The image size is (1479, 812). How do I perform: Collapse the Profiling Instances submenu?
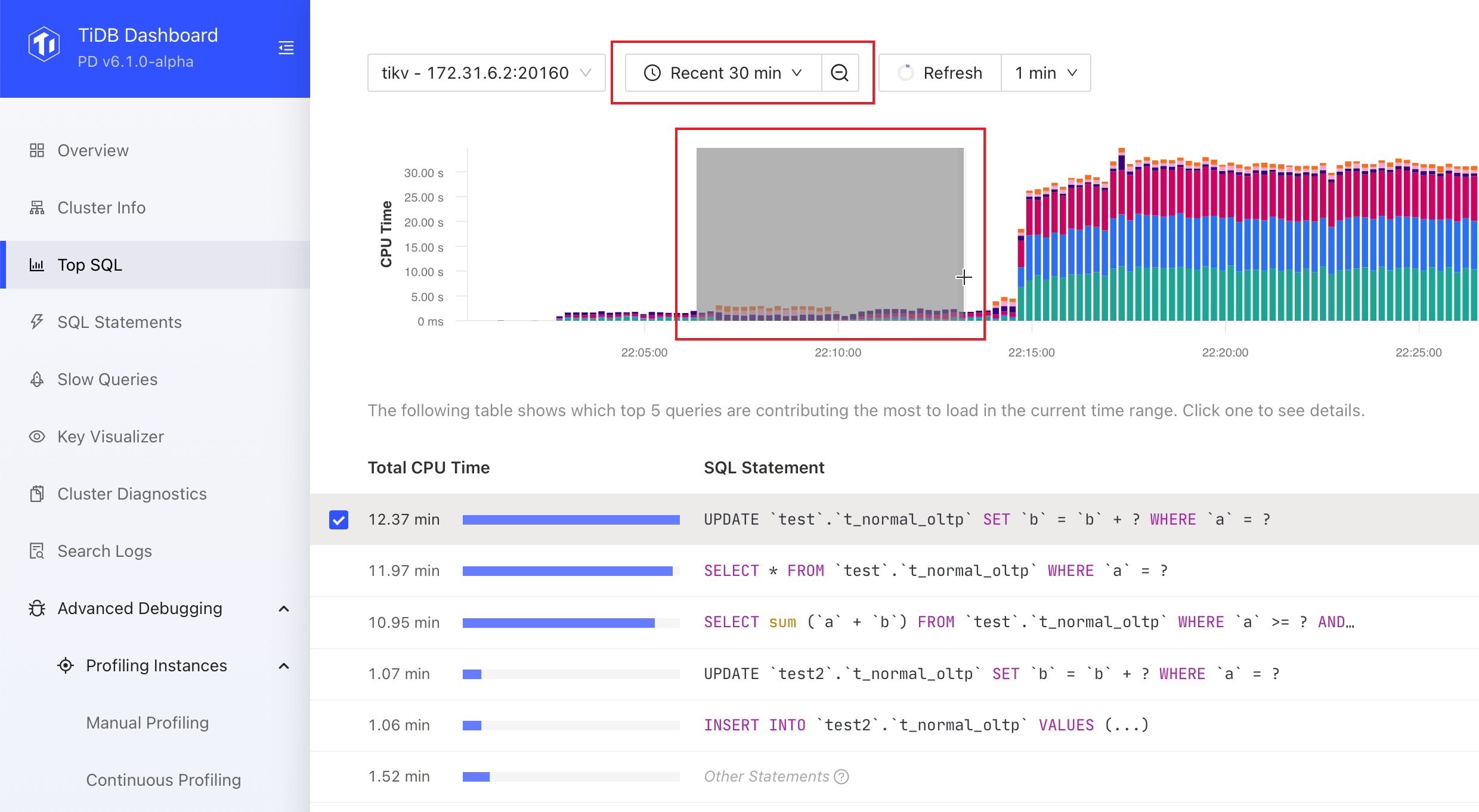[x=284, y=666]
